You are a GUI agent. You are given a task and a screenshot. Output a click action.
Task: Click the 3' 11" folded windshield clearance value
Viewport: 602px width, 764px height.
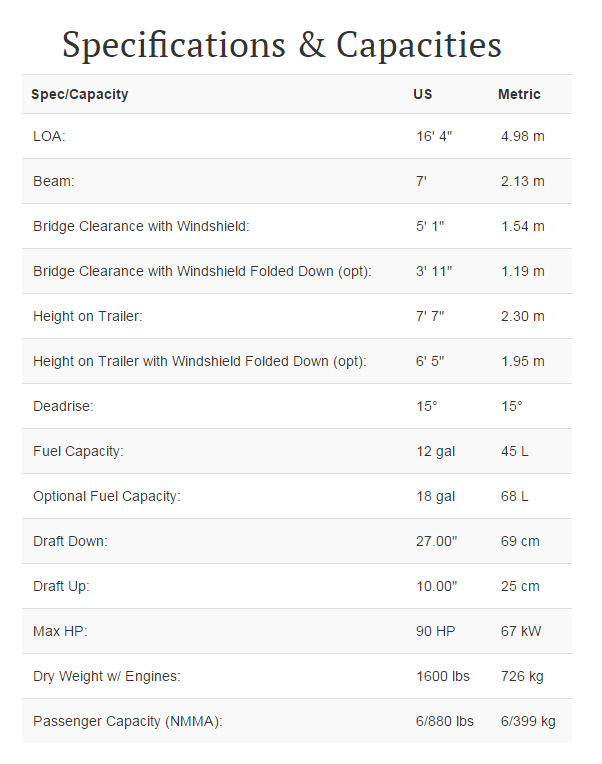point(435,271)
